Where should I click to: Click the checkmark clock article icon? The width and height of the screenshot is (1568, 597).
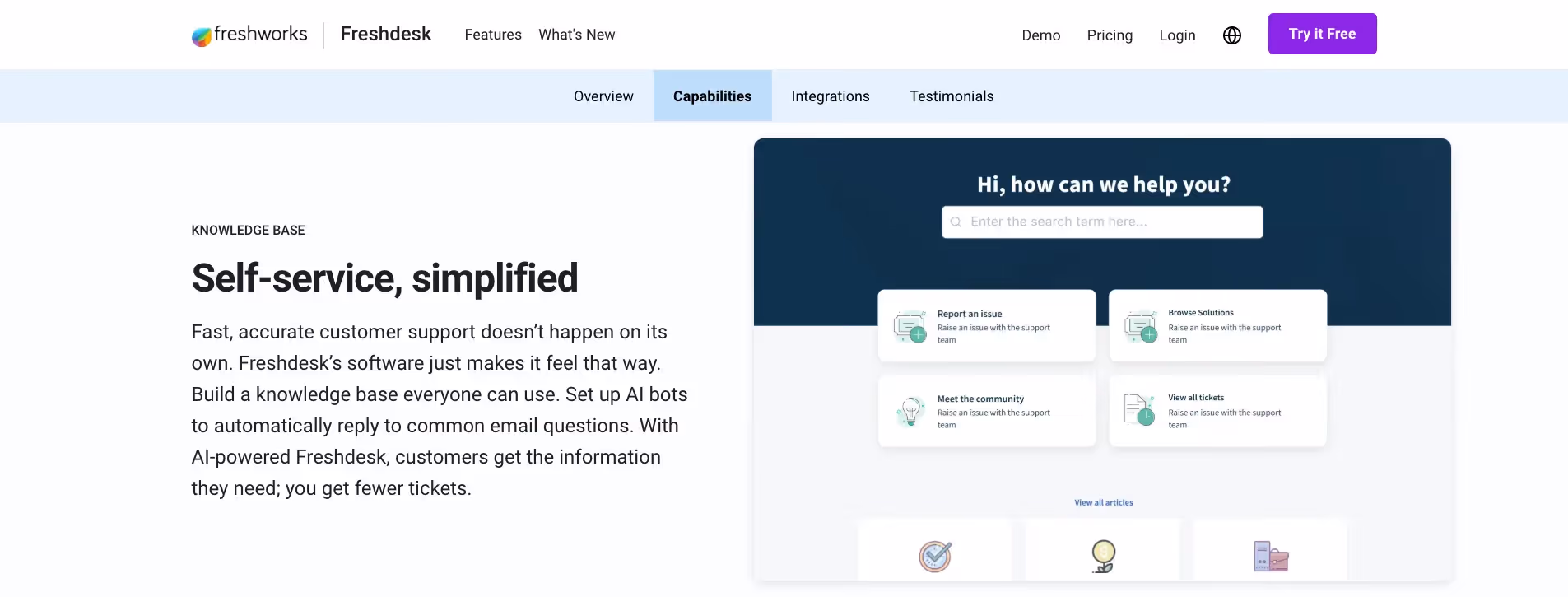[x=935, y=557]
